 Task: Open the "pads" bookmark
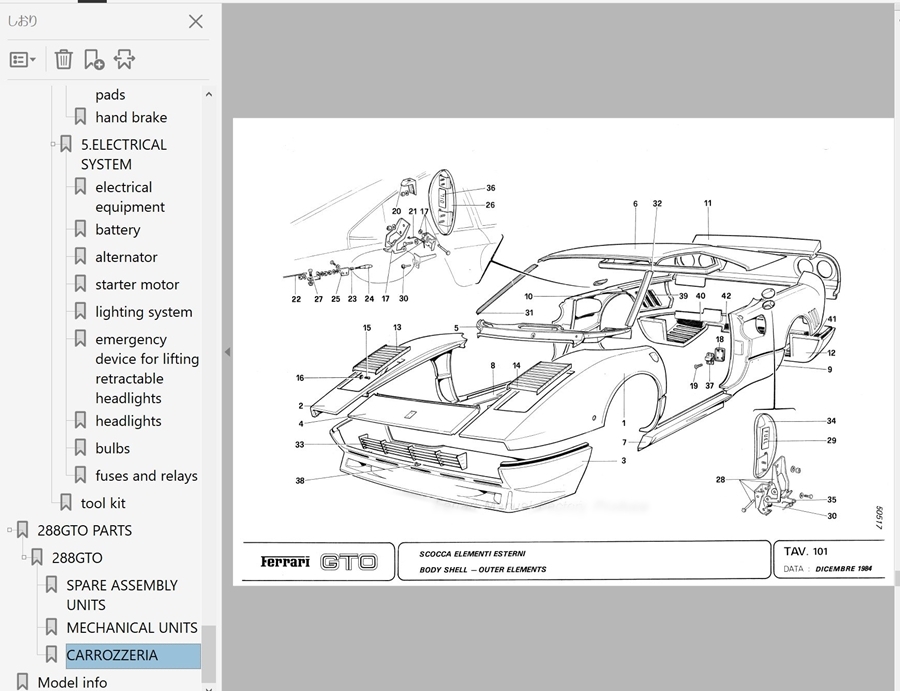(110, 94)
